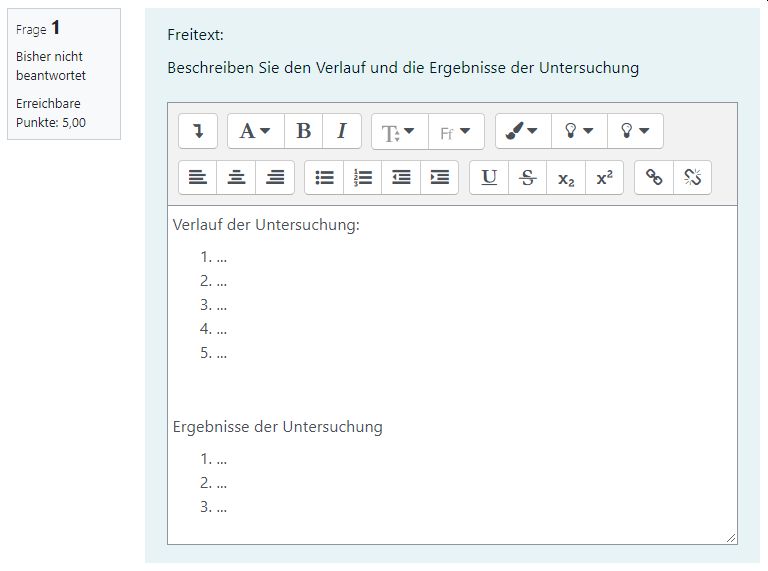Viewport: 768px width, 571px height.
Task: Open font size dropdown
Action: click(400, 131)
